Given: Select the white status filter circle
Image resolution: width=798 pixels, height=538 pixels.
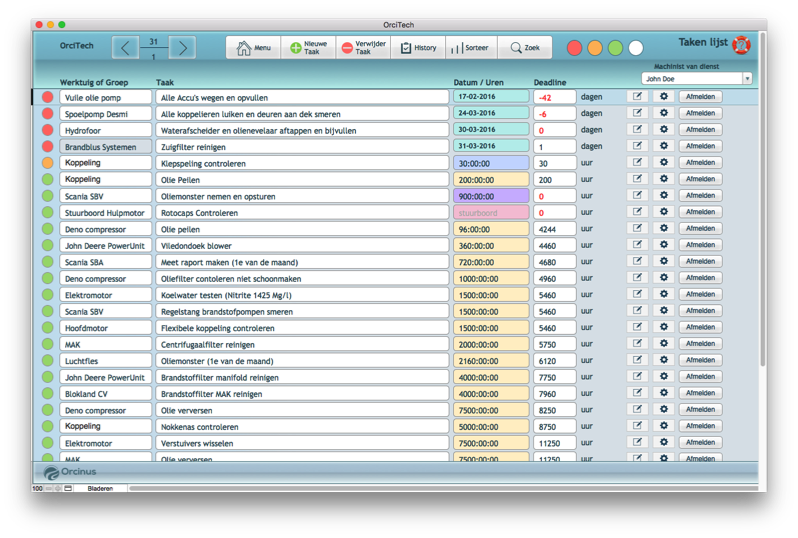Looking at the screenshot, I should 636,48.
